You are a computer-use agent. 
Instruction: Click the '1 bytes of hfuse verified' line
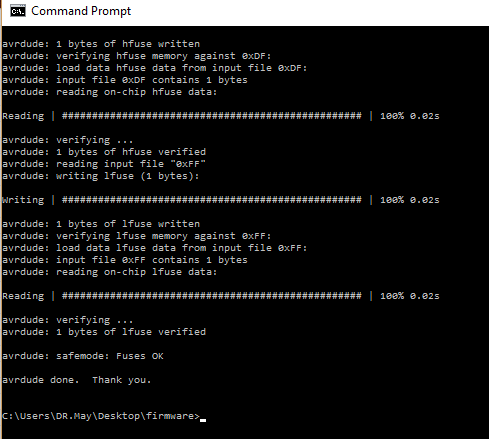click(x=104, y=152)
